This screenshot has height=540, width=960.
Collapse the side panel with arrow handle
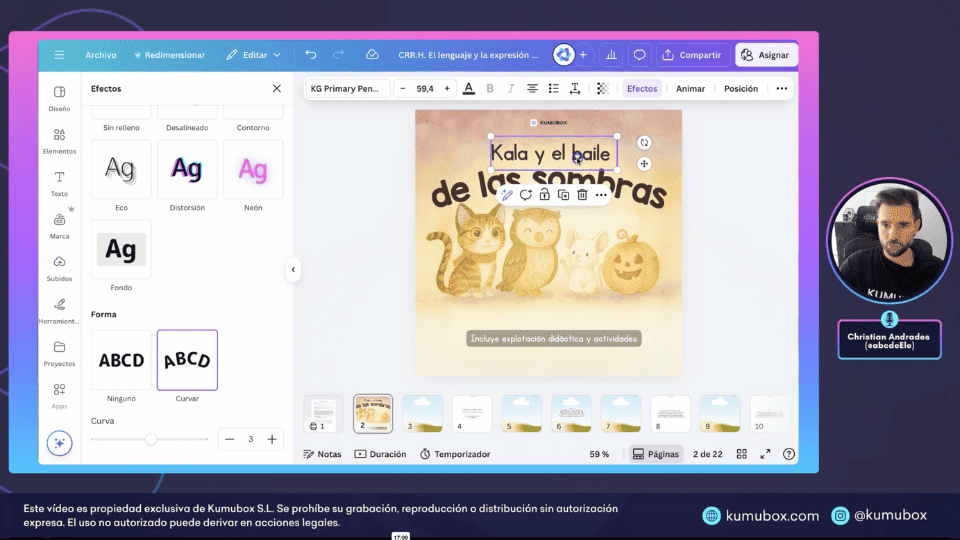click(x=293, y=269)
